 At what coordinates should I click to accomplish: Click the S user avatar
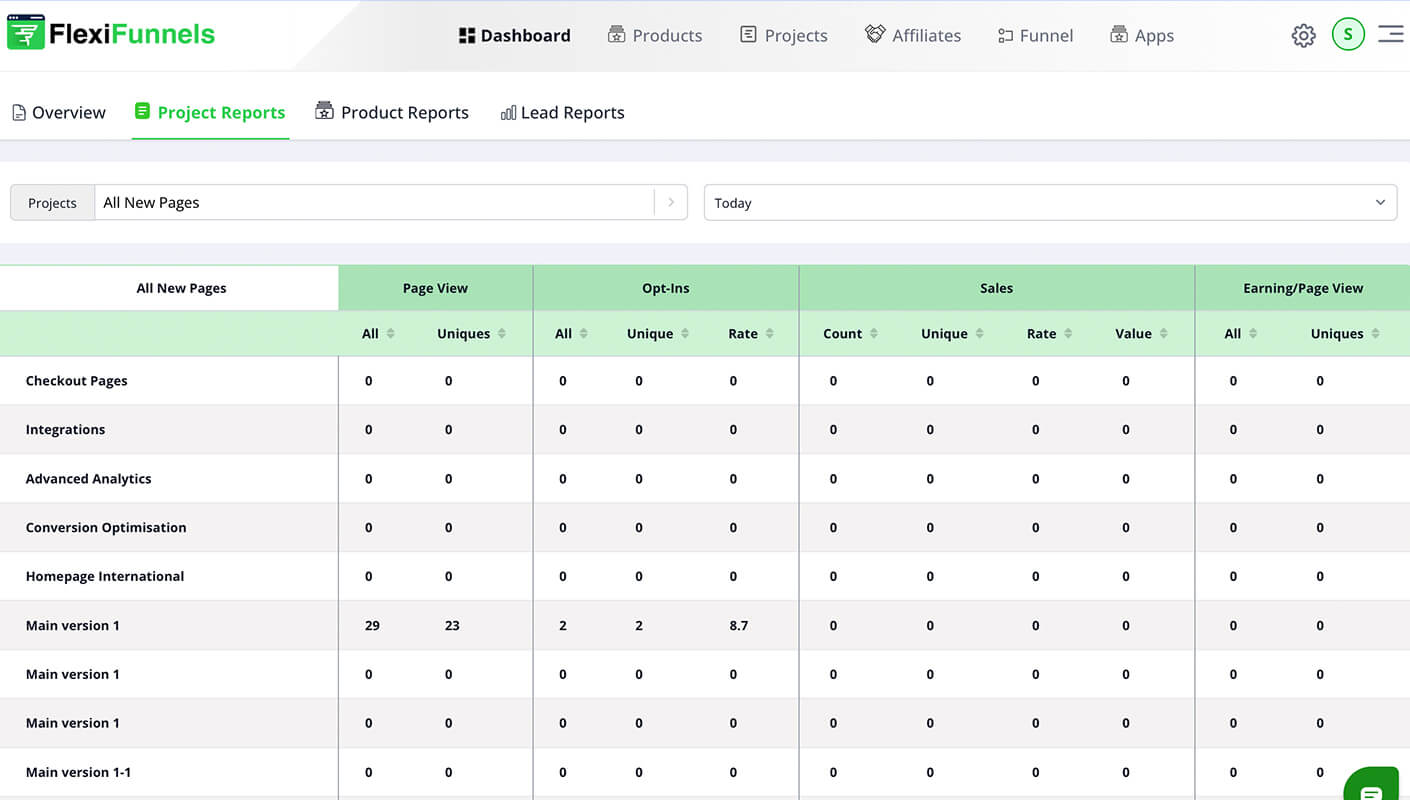tap(1348, 34)
